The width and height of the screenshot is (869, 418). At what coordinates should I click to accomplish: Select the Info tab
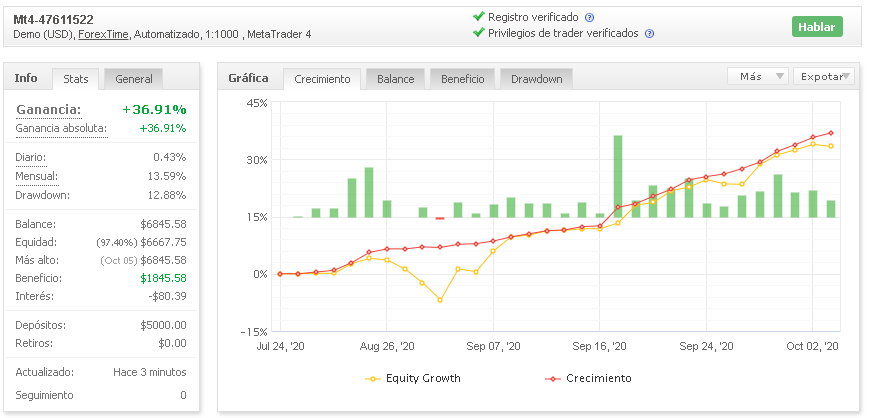(26, 78)
